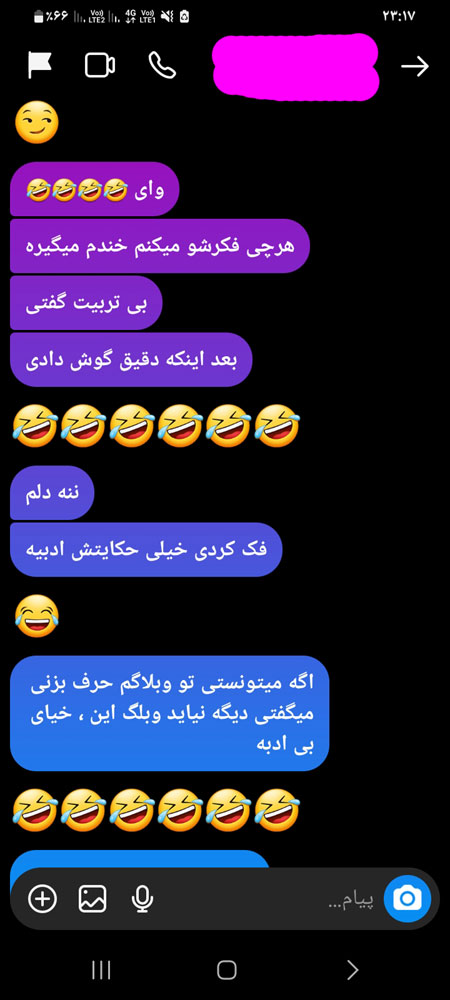
Task: Tap the plus icon for more attachments
Action: (42, 899)
